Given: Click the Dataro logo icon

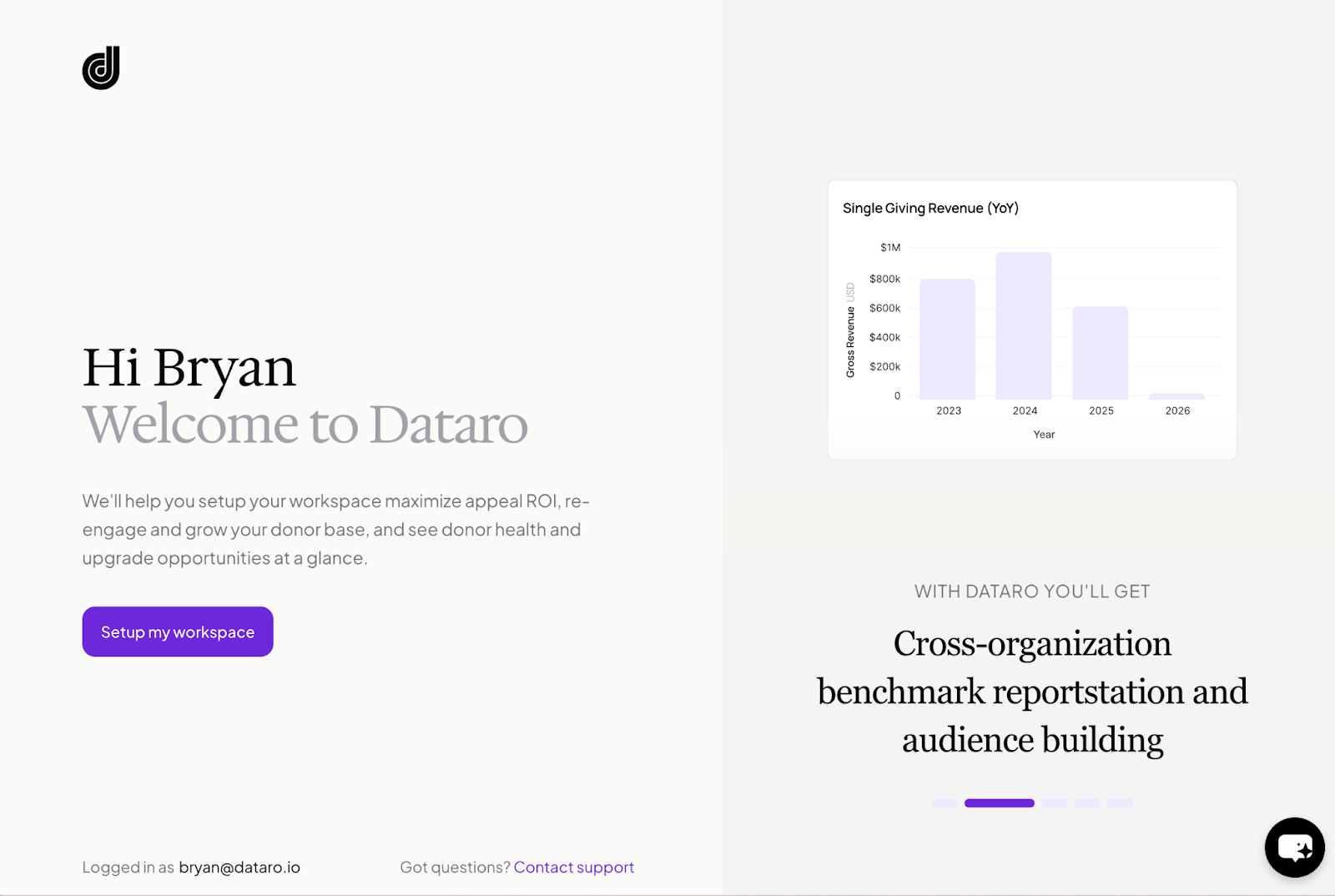Looking at the screenshot, I should click(x=101, y=68).
